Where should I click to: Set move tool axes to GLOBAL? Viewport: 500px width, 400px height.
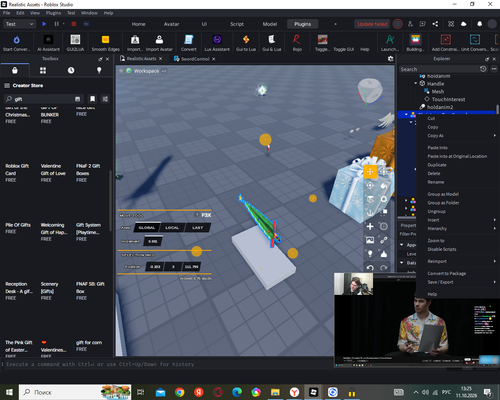[147, 228]
